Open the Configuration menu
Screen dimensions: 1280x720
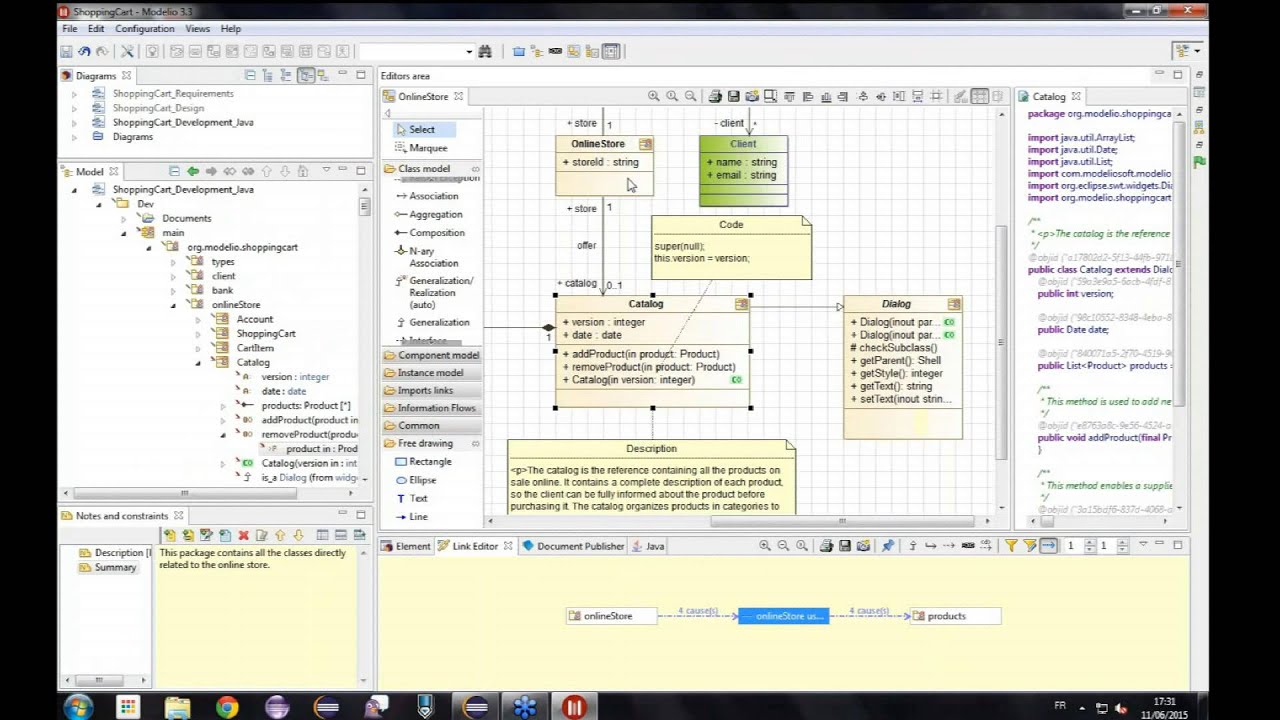point(145,29)
